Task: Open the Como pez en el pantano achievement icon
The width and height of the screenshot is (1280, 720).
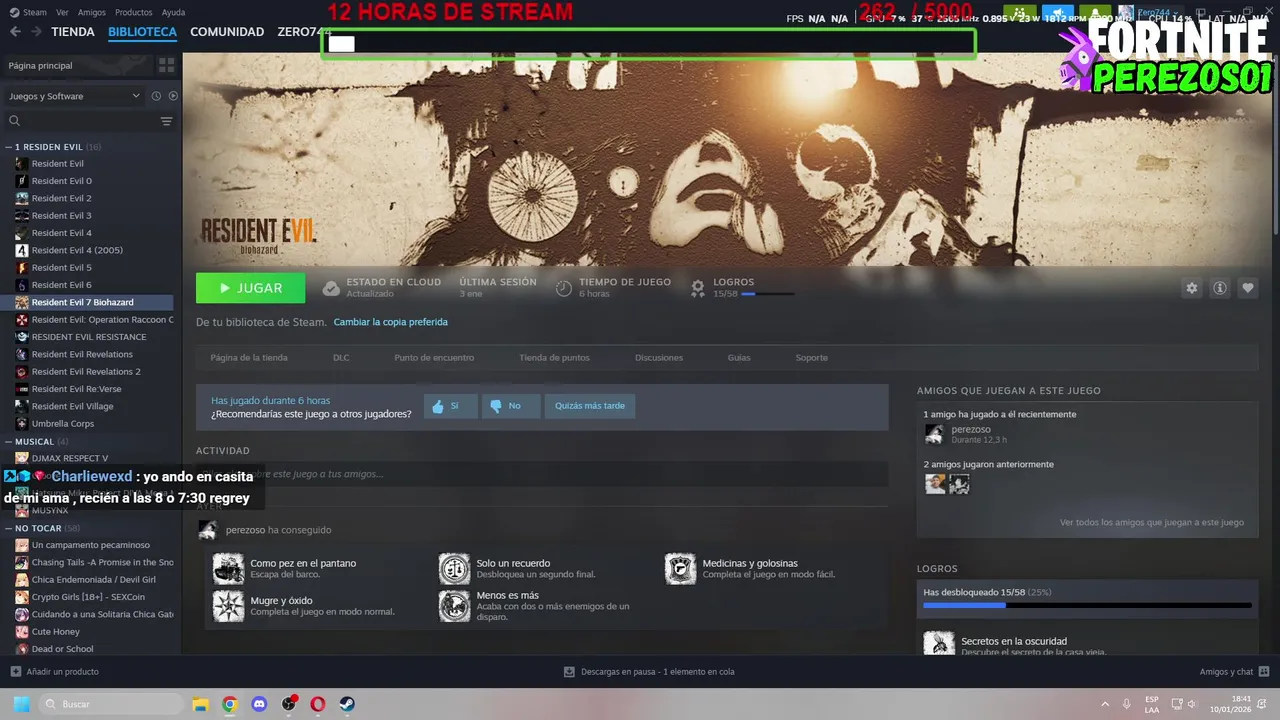Action: tap(228, 568)
